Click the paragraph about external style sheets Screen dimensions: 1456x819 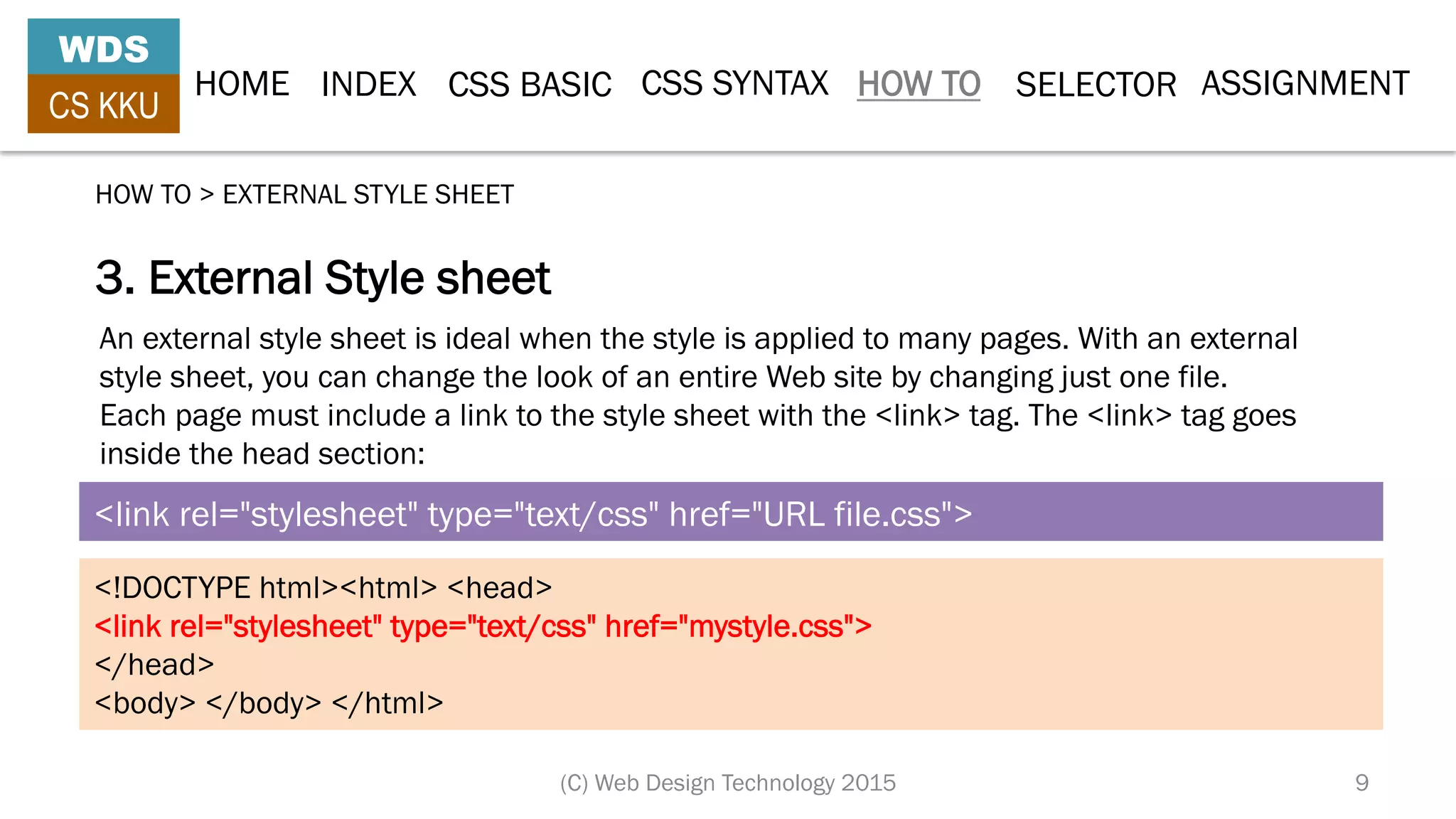point(699,396)
